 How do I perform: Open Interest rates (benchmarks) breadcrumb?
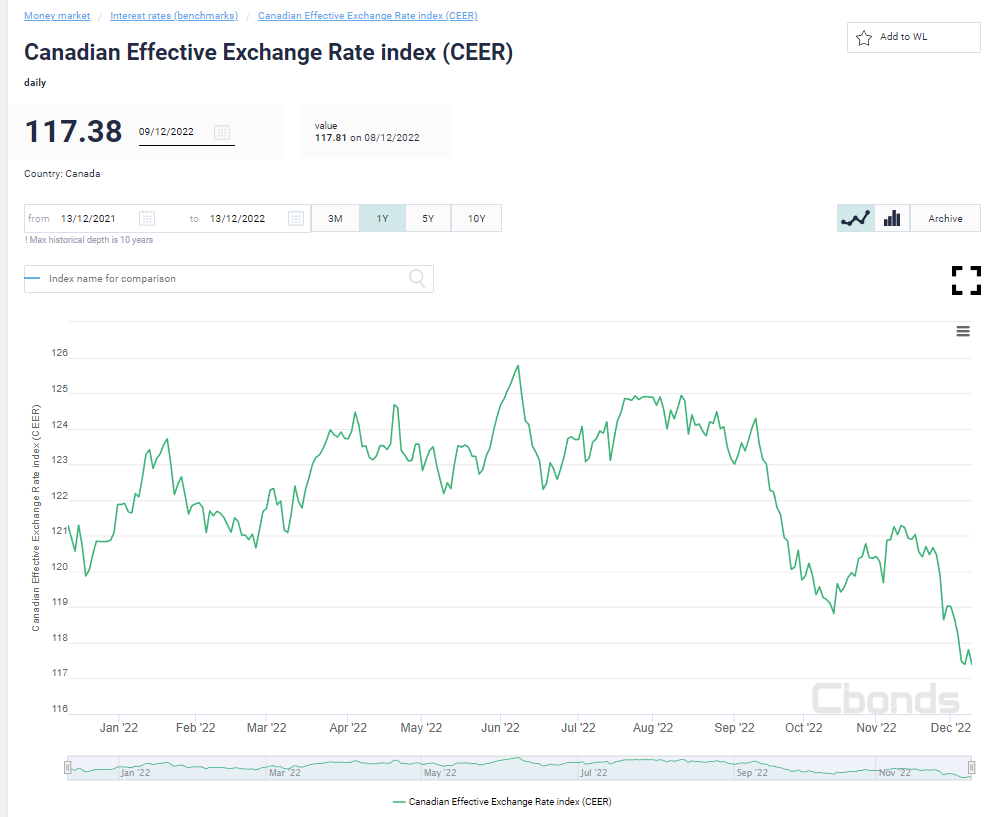(174, 16)
